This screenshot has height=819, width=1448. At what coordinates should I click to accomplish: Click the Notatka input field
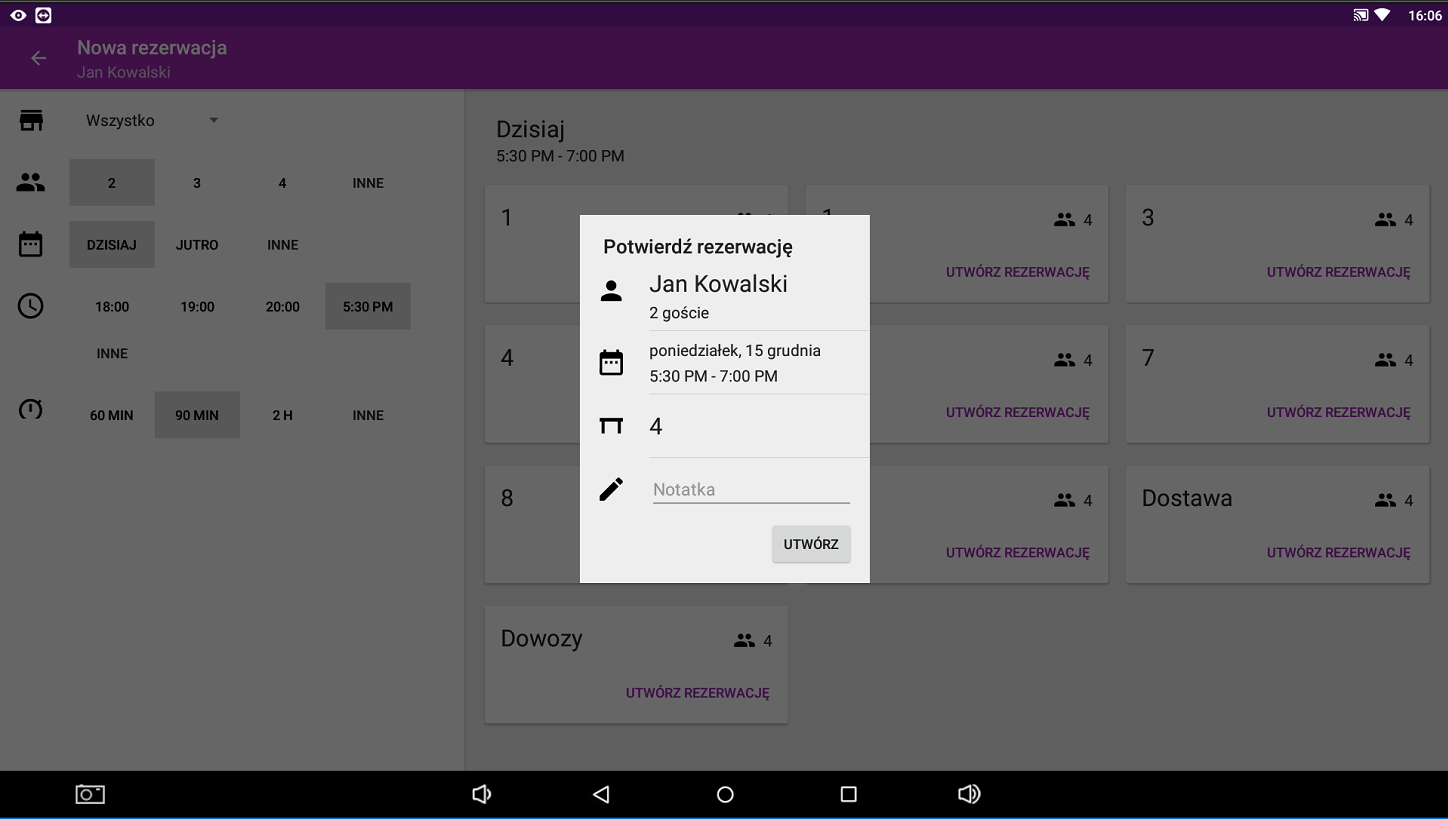tap(750, 490)
